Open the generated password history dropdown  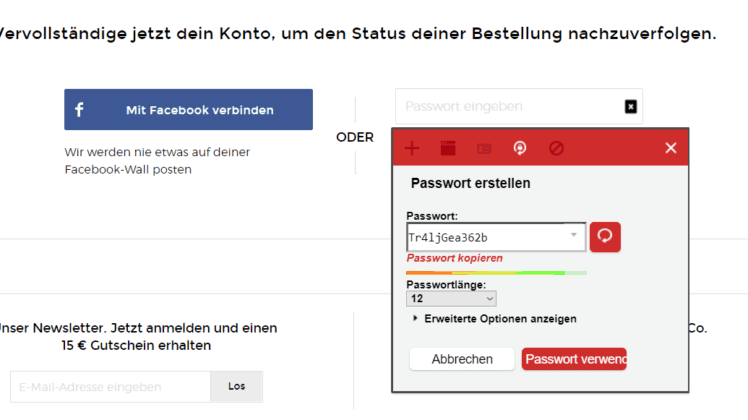tap(574, 234)
